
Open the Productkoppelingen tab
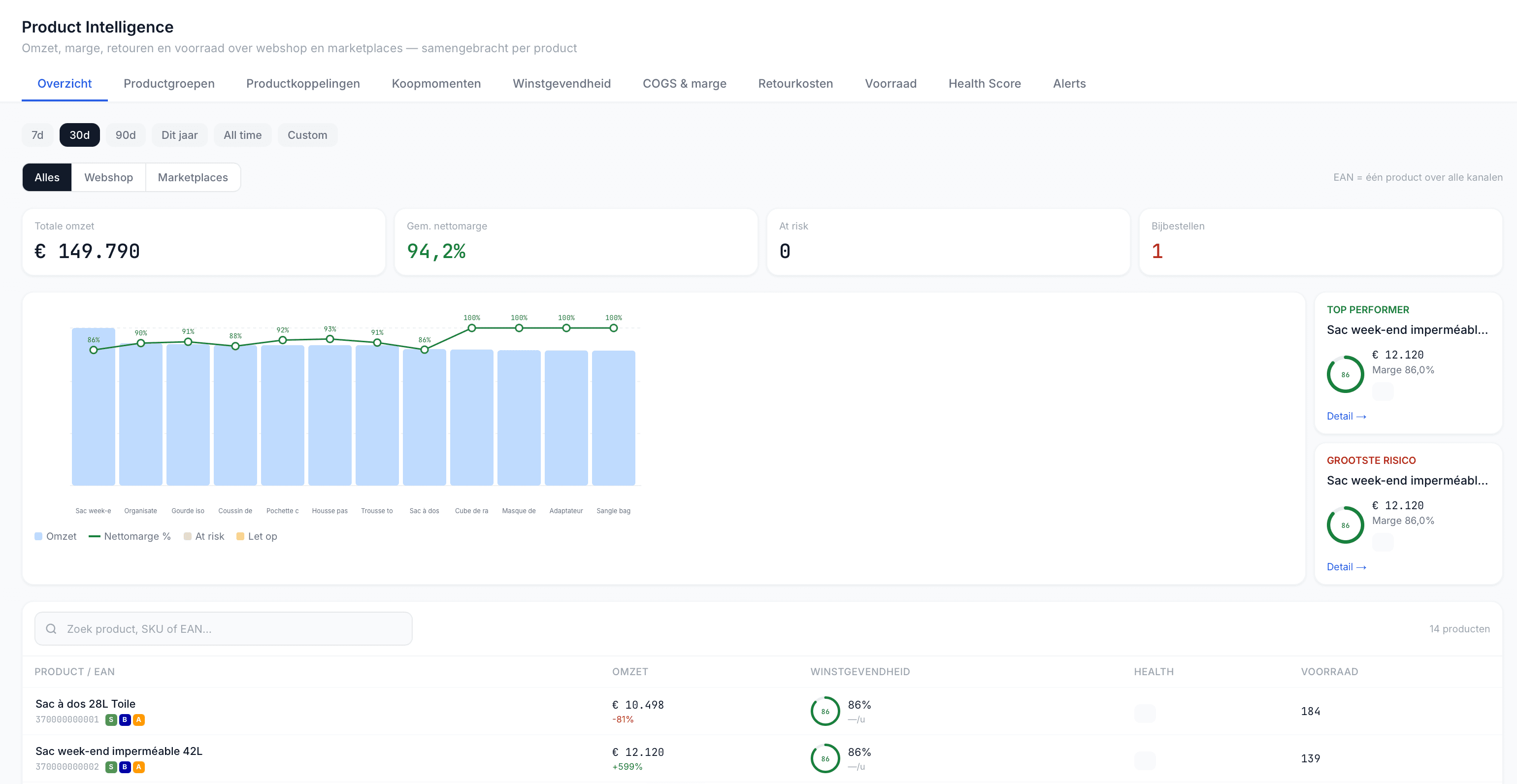303,84
